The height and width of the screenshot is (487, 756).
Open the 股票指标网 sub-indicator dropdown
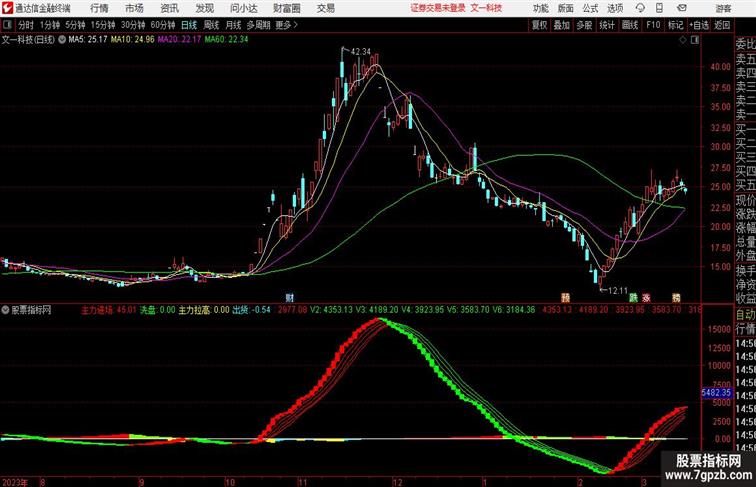tap(5, 310)
